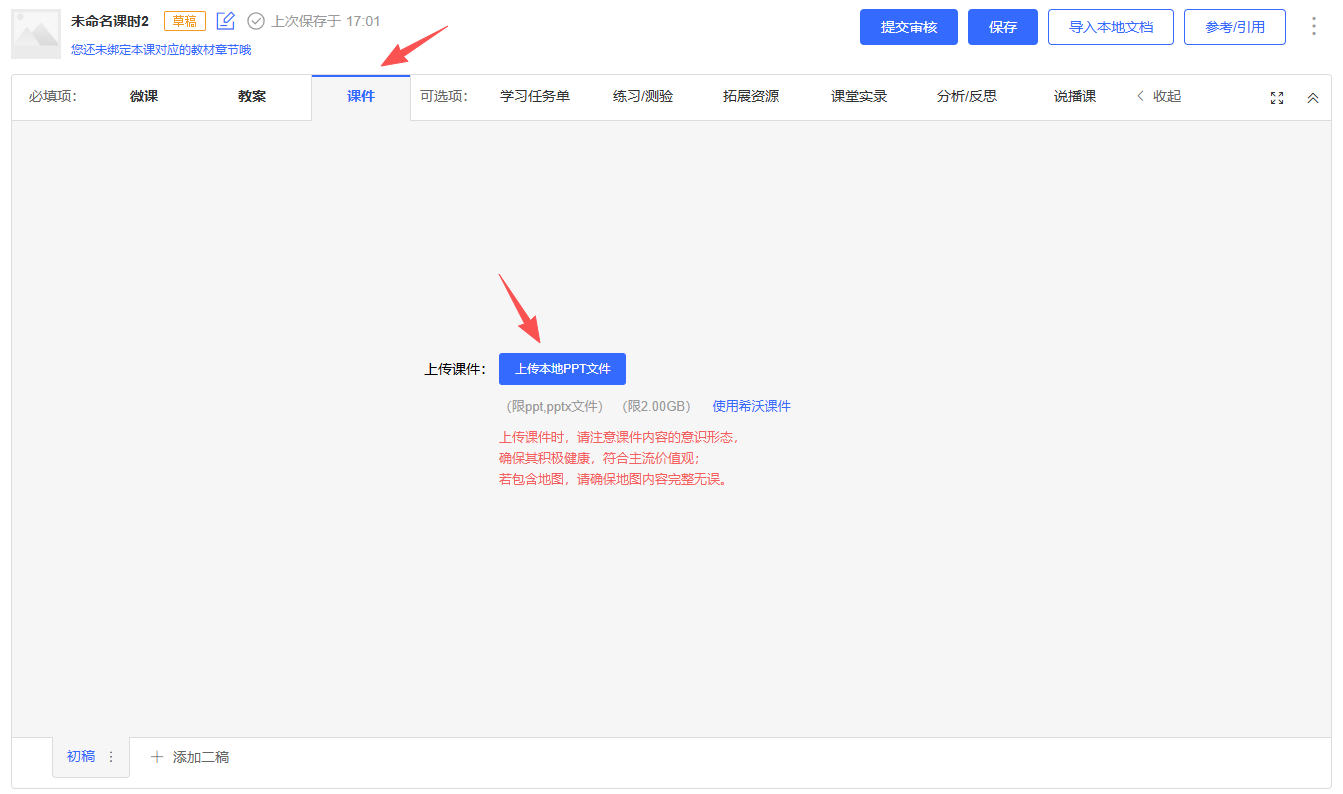Click the 上次保存于 17:01 text

(x=326, y=21)
